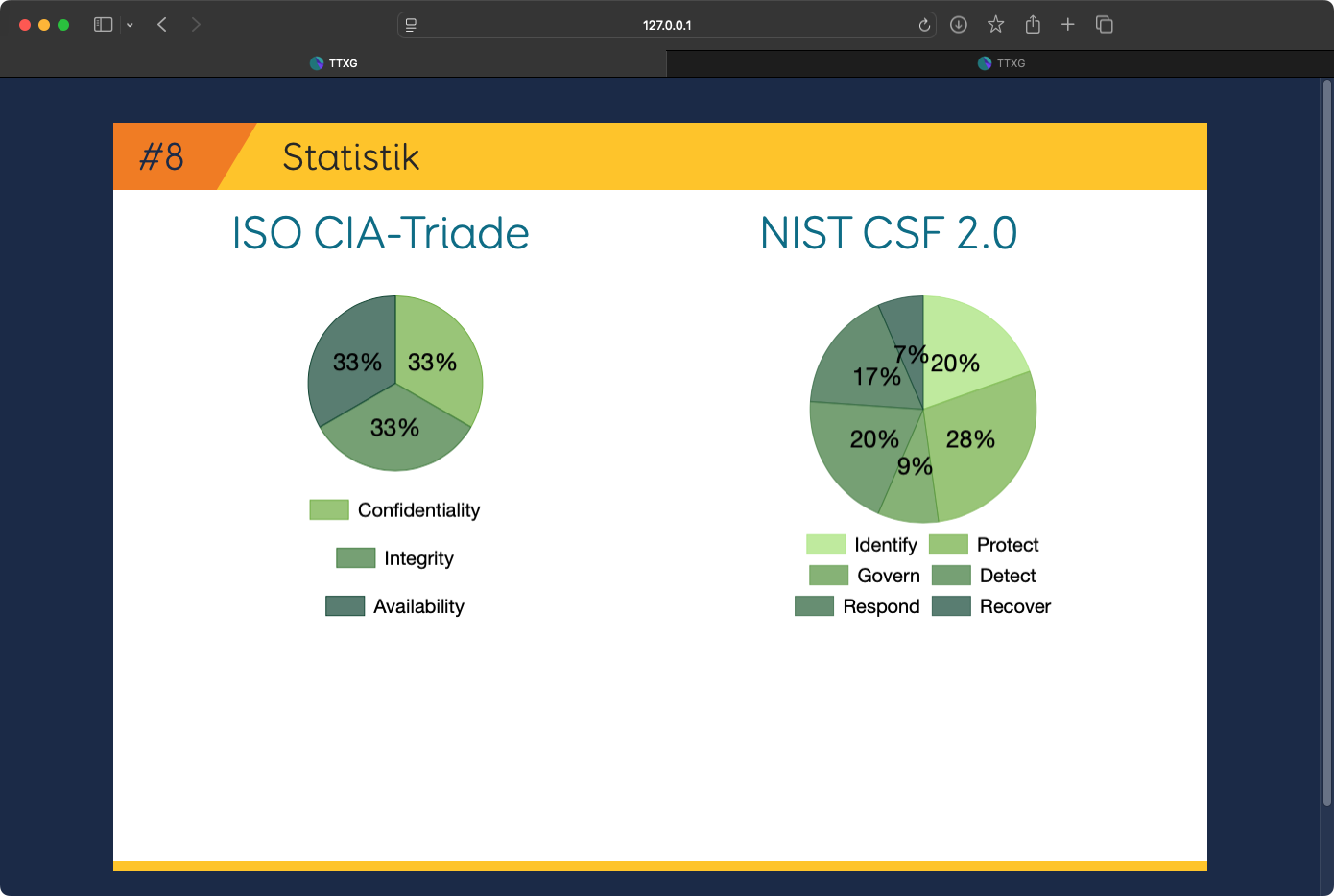Open the downloads icon in toolbar
Image resolution: width=1334 pixels, height=896 pixels.
coord(958,25)
